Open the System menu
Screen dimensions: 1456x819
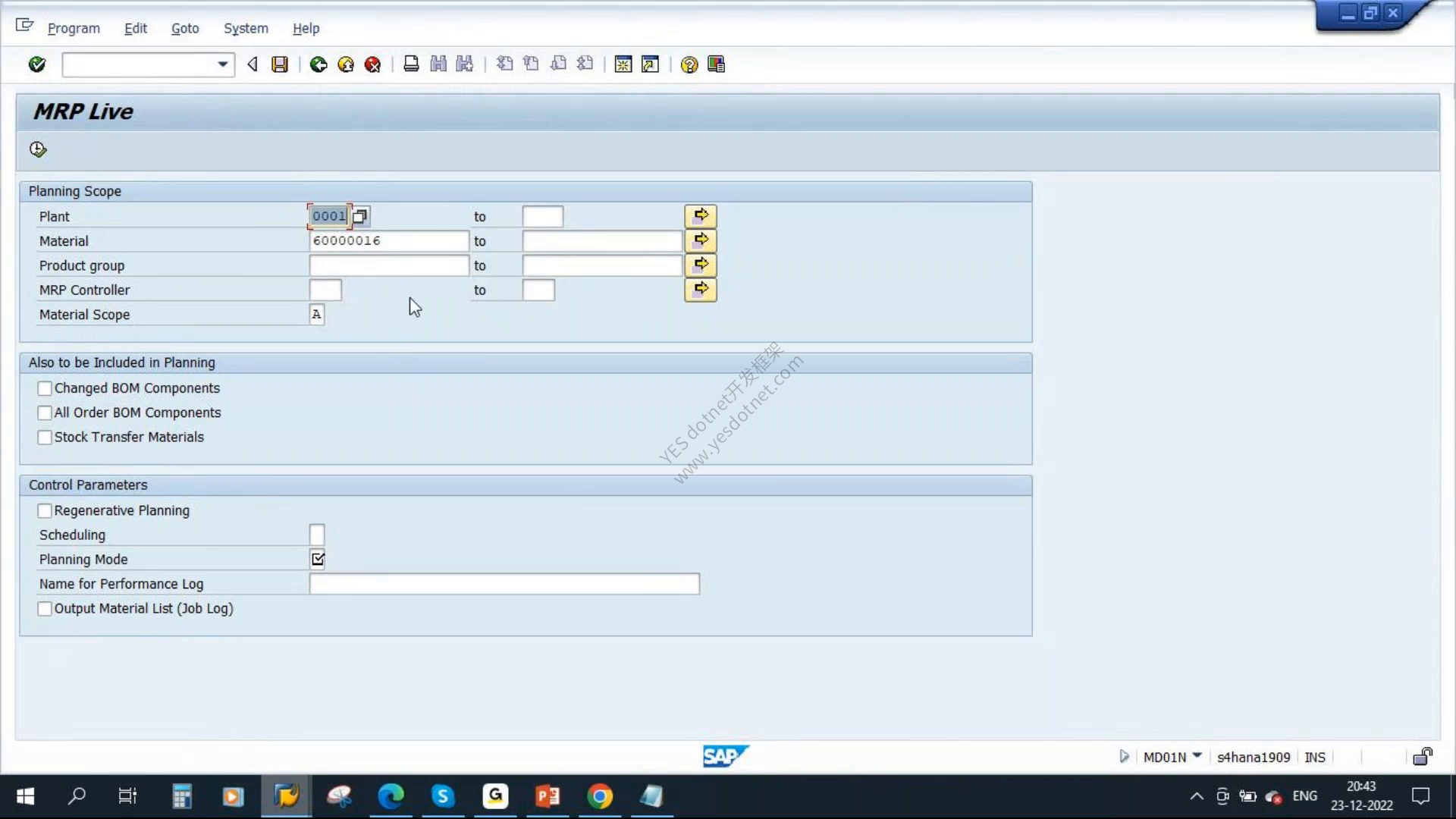[246, 28]
